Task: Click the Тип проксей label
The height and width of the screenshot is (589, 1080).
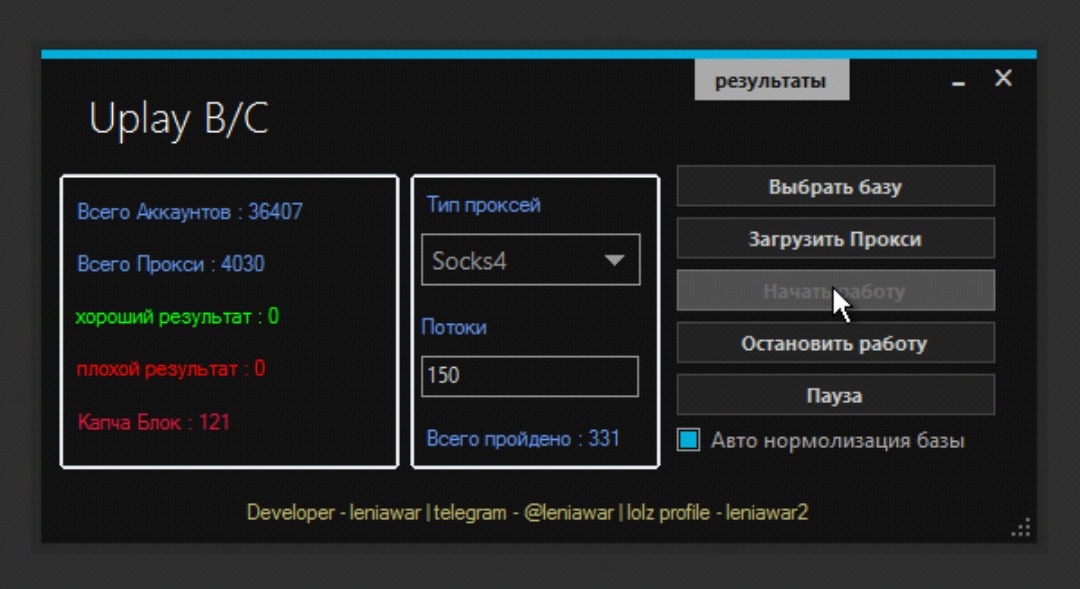Action: coord(484,205)
